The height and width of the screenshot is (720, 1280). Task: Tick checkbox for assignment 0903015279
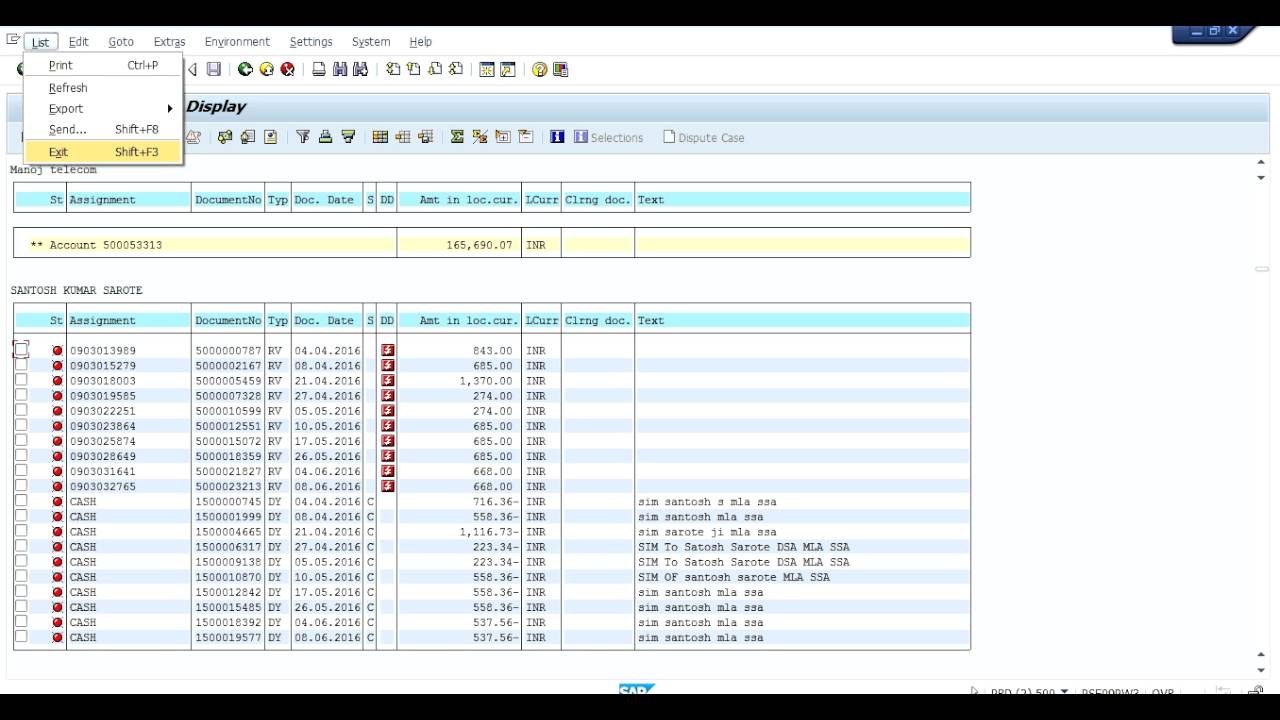pos(21,365)
